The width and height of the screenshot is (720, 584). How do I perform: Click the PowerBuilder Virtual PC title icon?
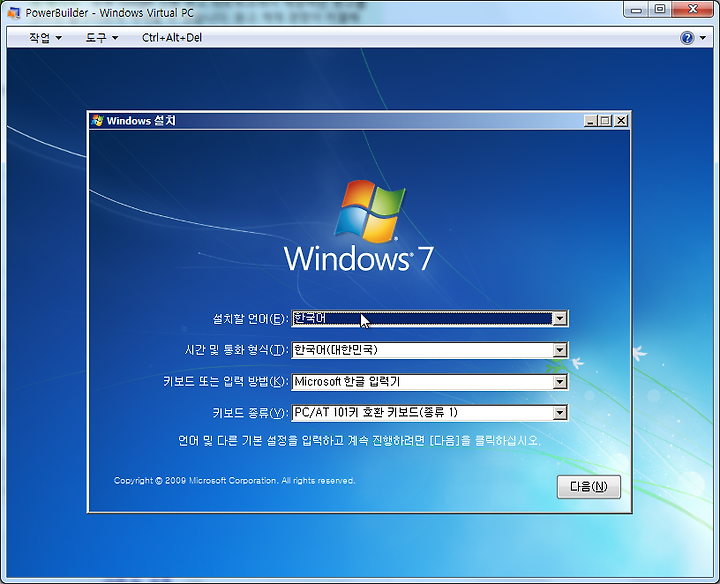(x=14, y=13)
